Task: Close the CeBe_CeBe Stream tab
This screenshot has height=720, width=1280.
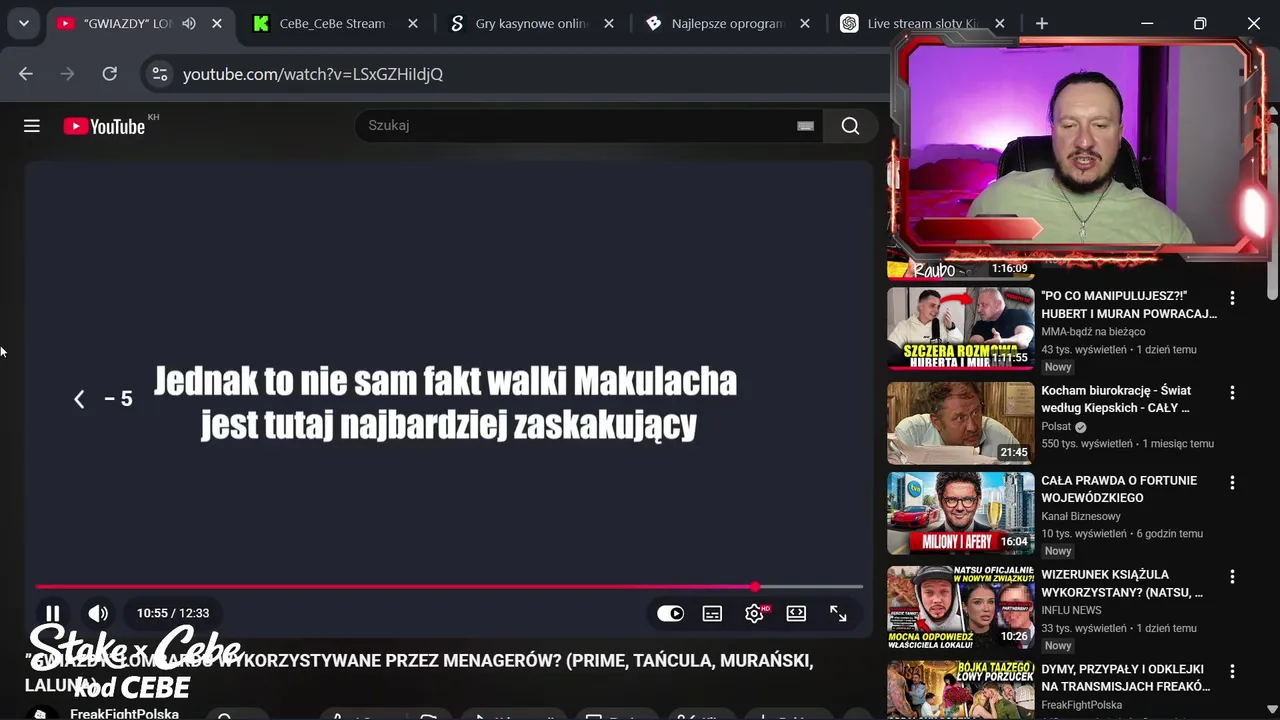Action: (x=413, y=23)
